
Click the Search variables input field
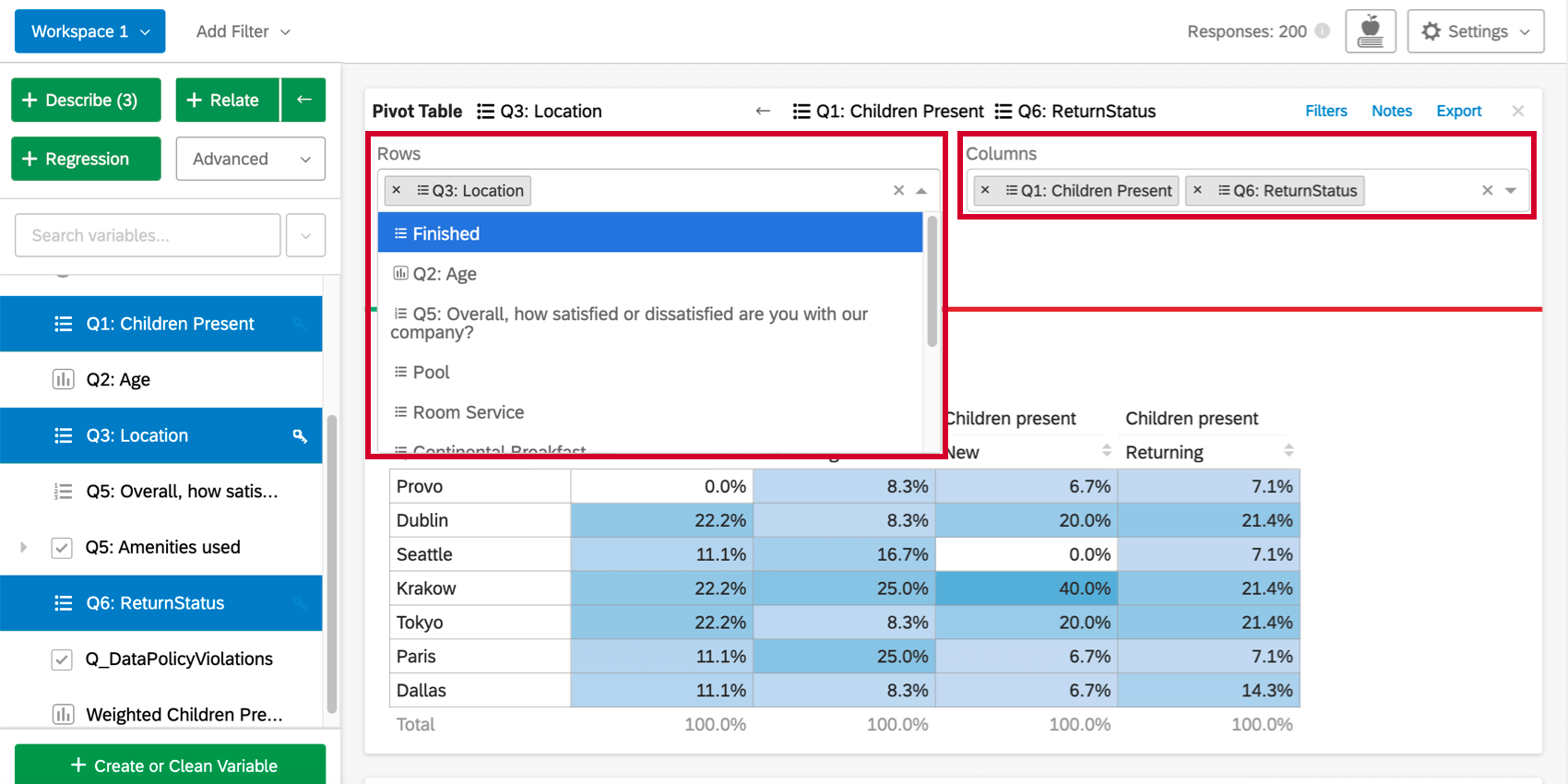point(148,235)
